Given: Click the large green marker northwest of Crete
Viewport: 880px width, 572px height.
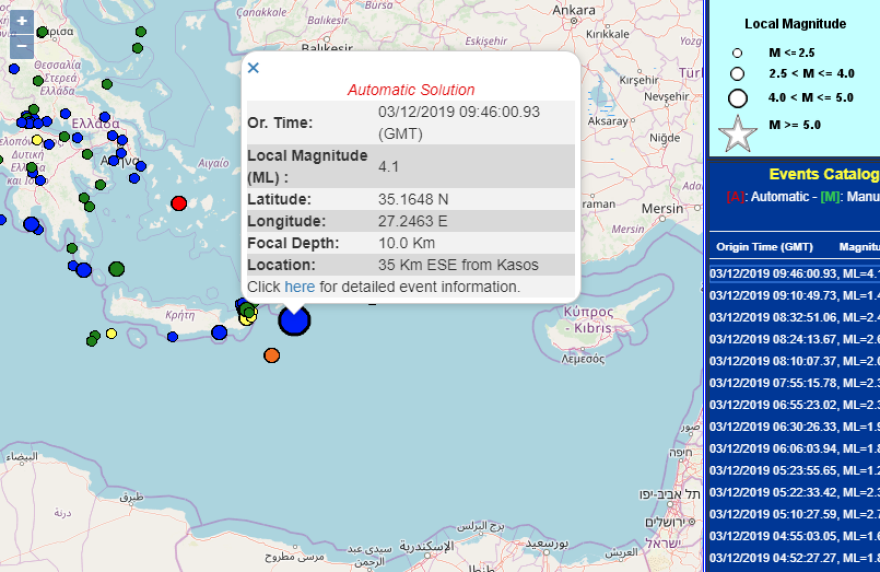Looking at the screenshot, I should [116, 269].
